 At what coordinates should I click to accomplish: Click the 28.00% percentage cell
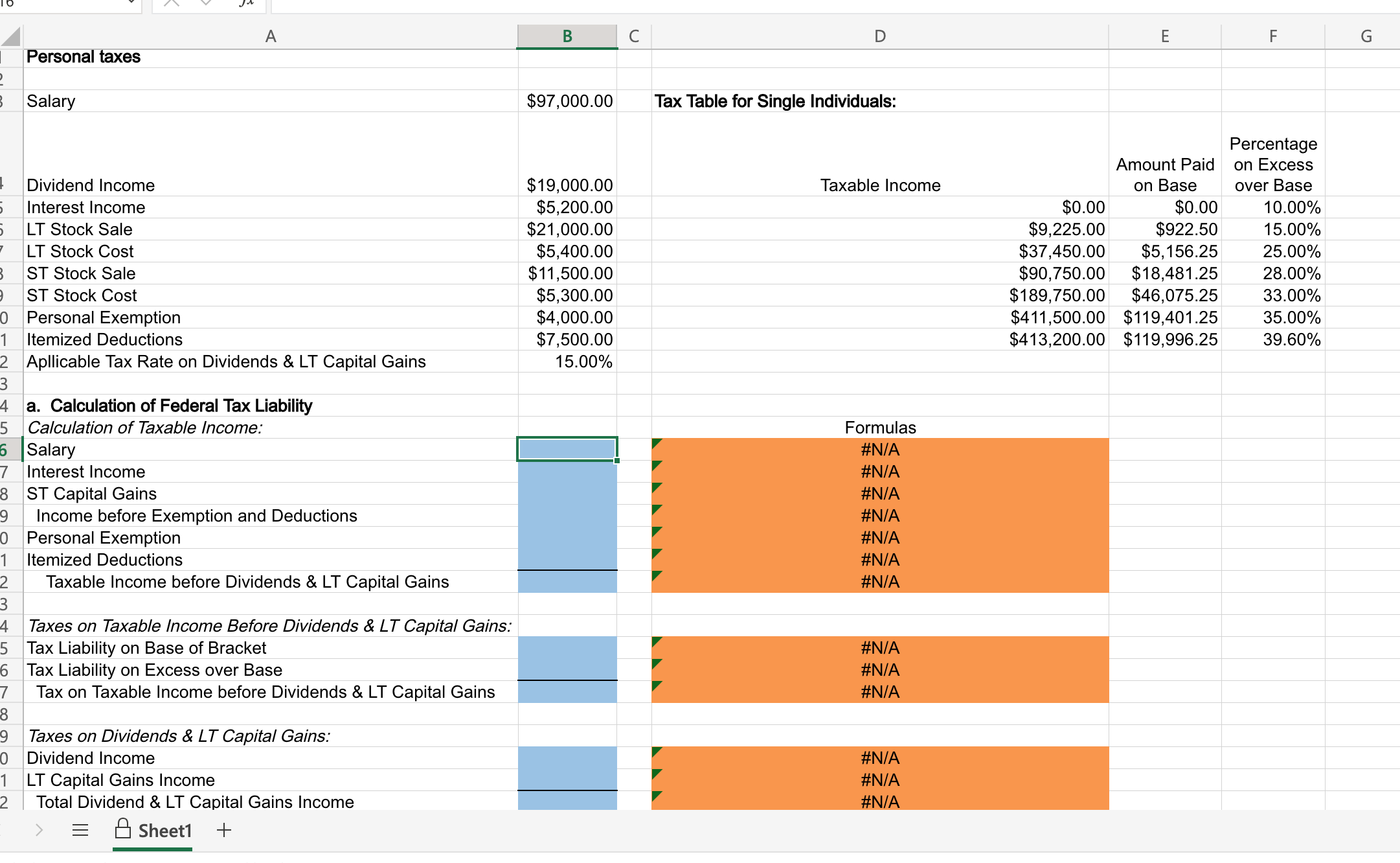(1273, 273)
